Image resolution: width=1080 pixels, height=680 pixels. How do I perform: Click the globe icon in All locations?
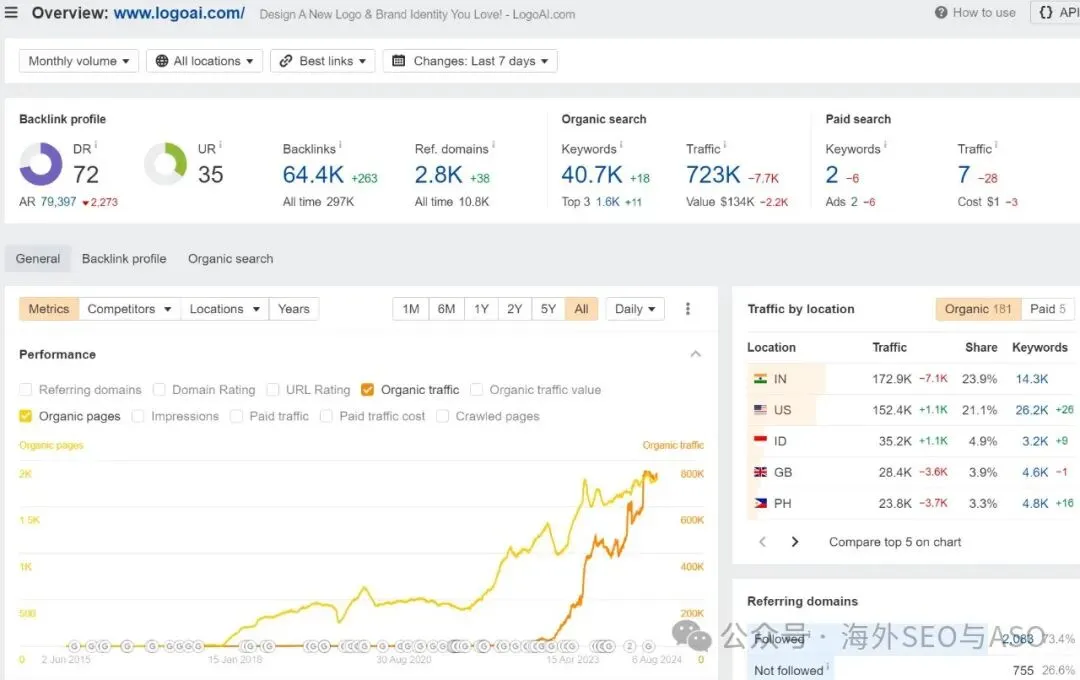click(162, 61)
